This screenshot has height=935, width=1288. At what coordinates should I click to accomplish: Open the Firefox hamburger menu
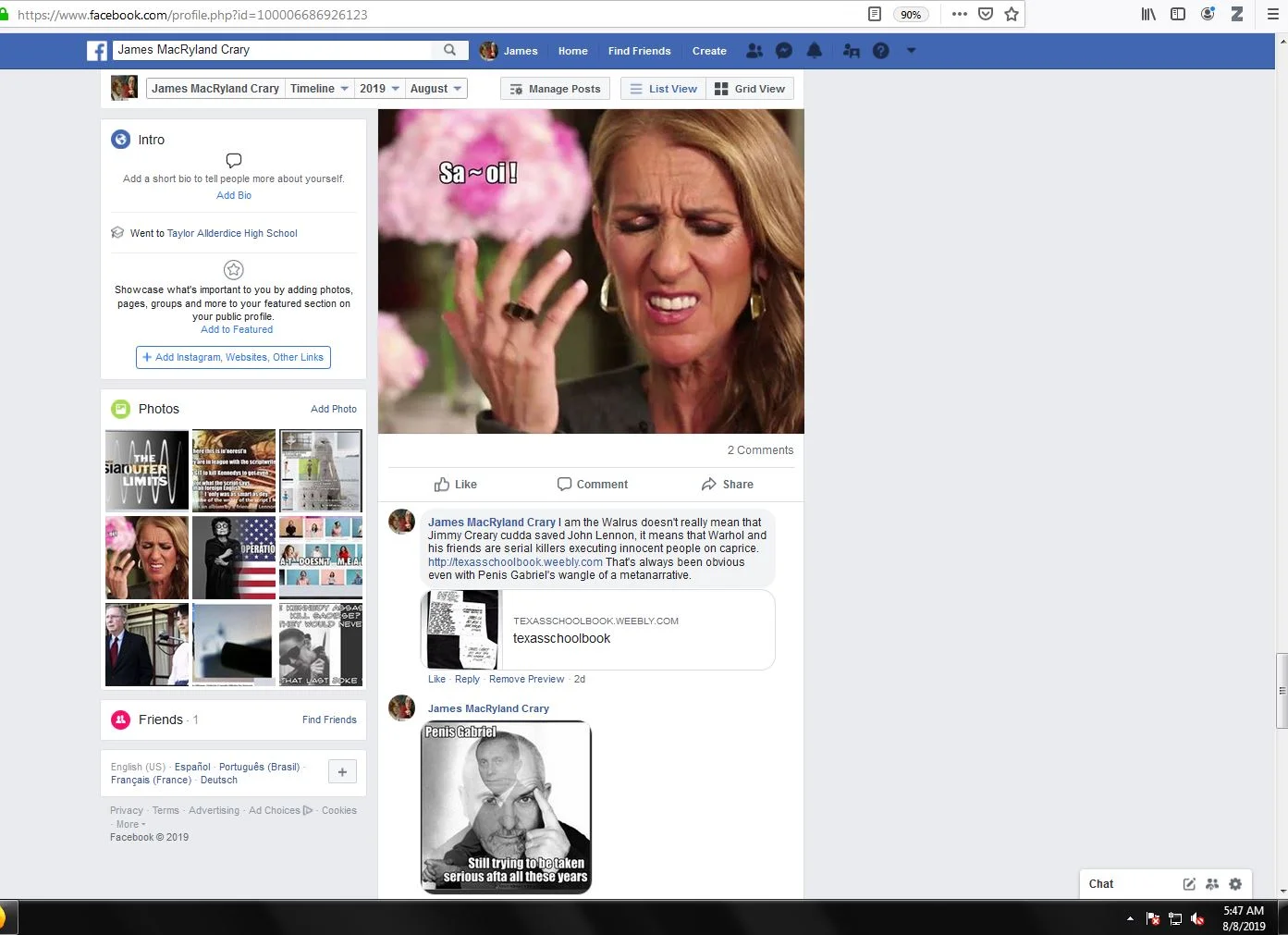tap(1272, 14)
